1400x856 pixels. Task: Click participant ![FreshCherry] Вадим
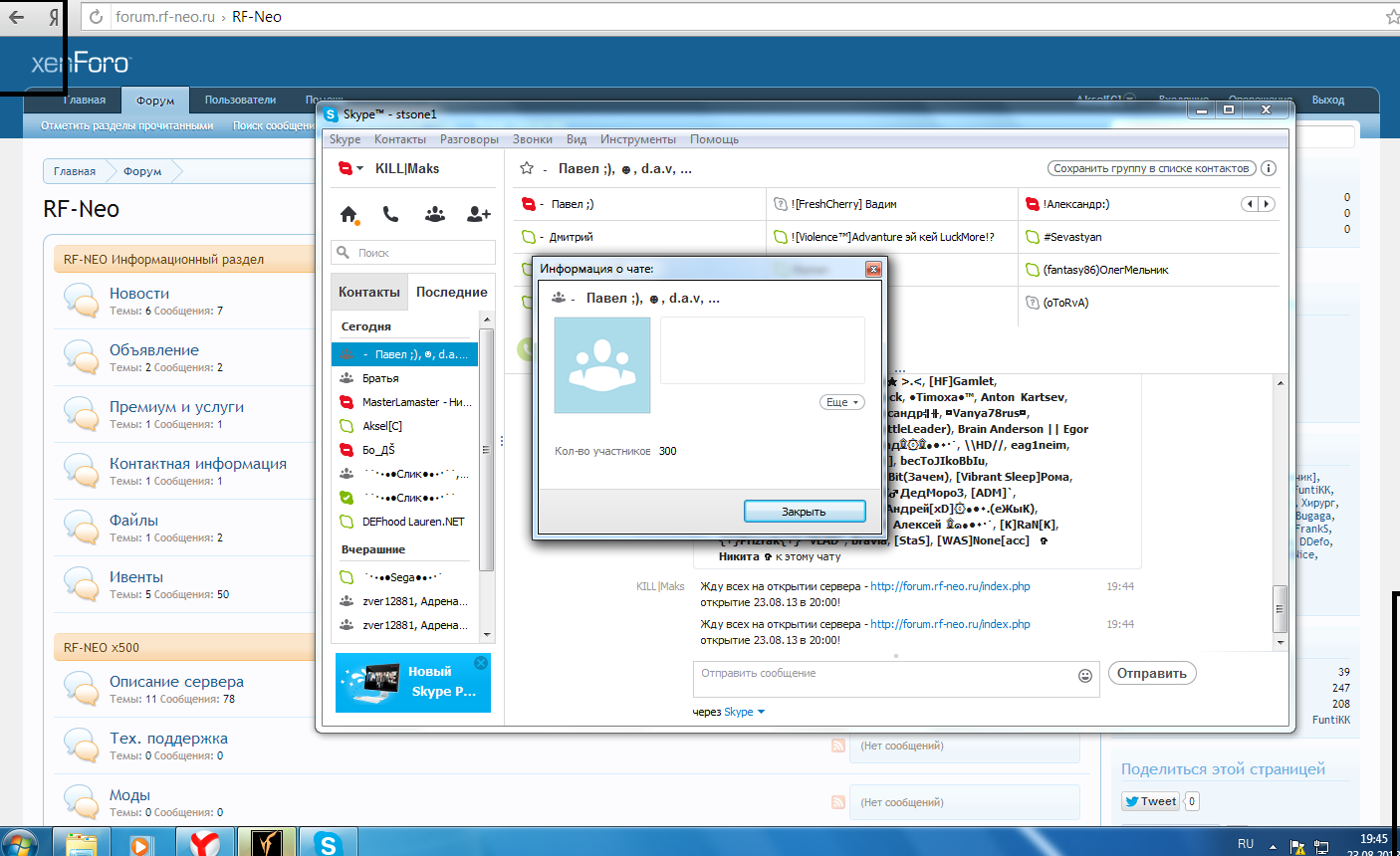[892, 204]
